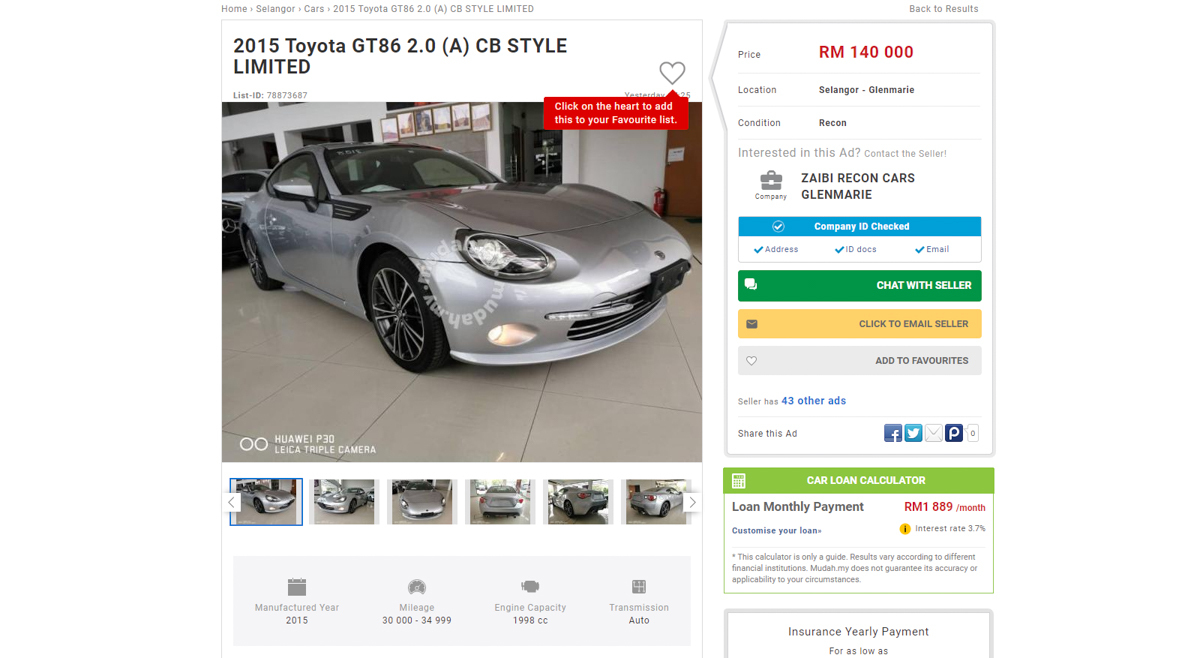This screenshot has width=1200, height=658.
Task: Share this ad on Pinterest
Action: [x=954, y=433]
